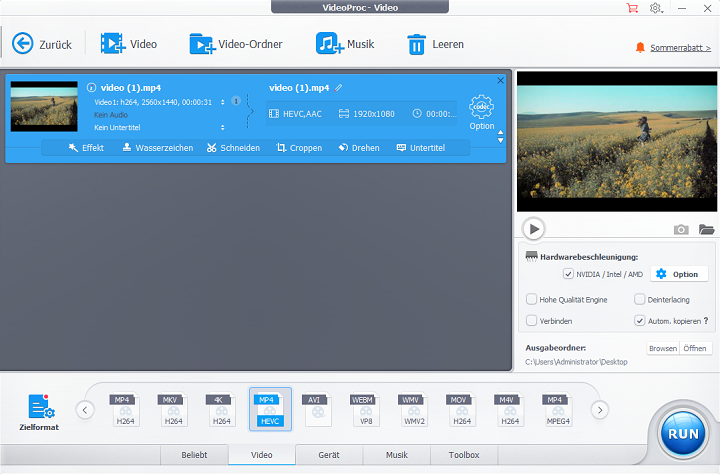Click the Musik add icon
This screenshot has height=474, width=720.
click(329, 44)
